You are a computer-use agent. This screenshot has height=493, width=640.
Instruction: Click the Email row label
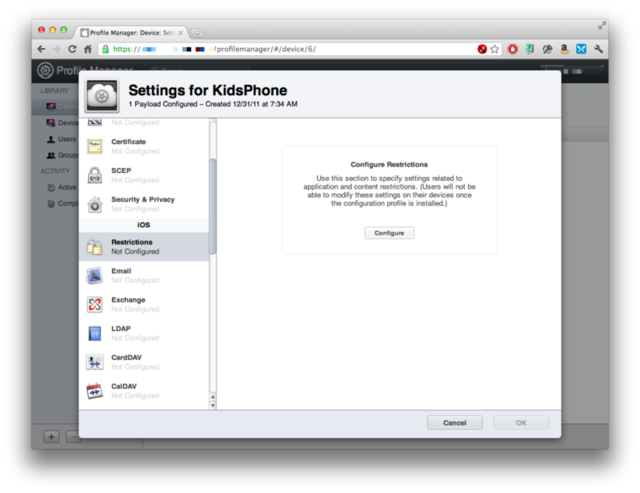(x=121, y=271)
